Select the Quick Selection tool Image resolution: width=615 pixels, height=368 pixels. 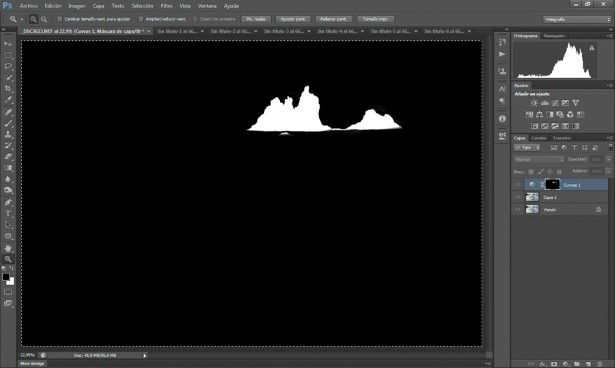point(8,78)
